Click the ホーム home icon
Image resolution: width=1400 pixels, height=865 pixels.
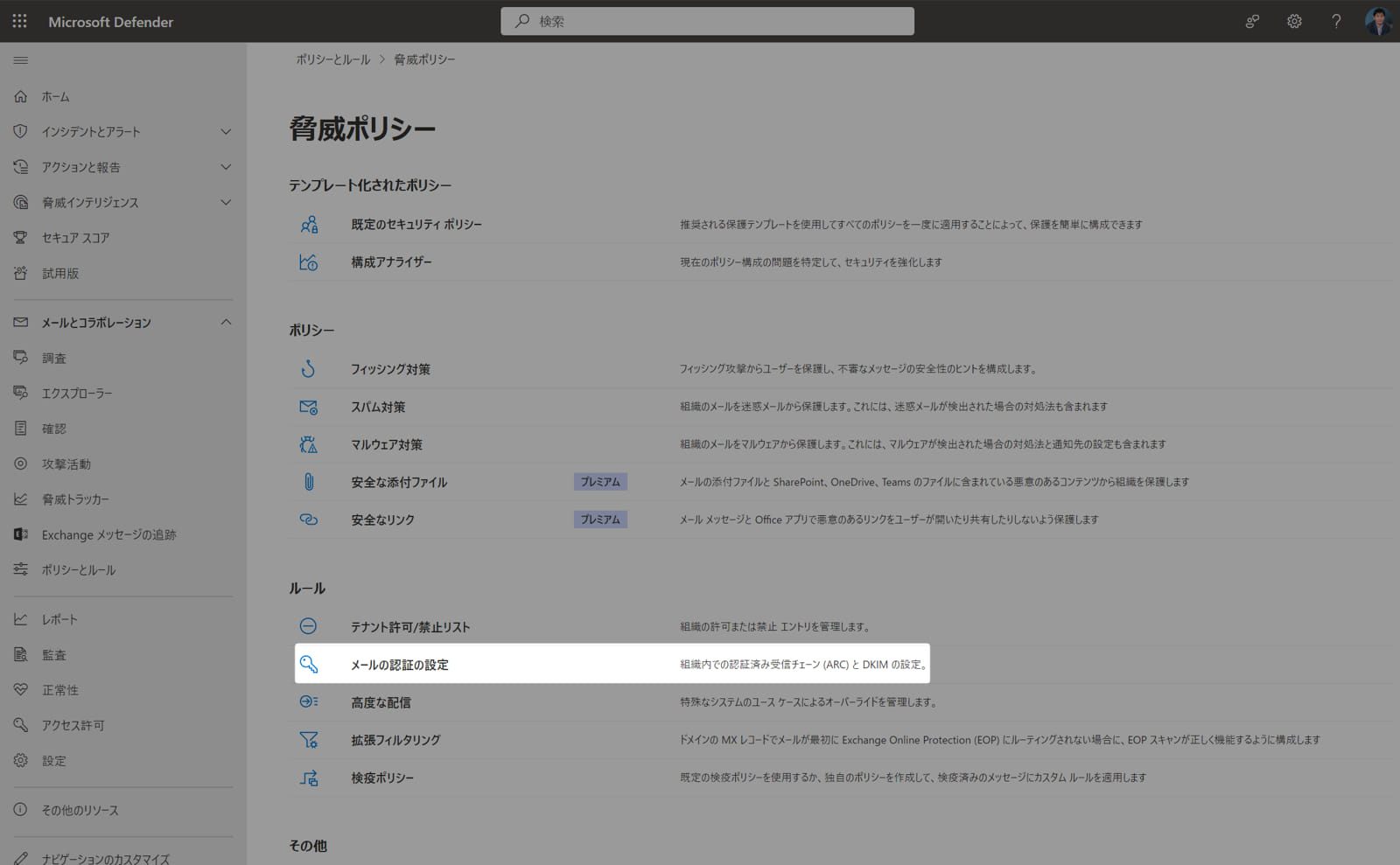(21, 96)
